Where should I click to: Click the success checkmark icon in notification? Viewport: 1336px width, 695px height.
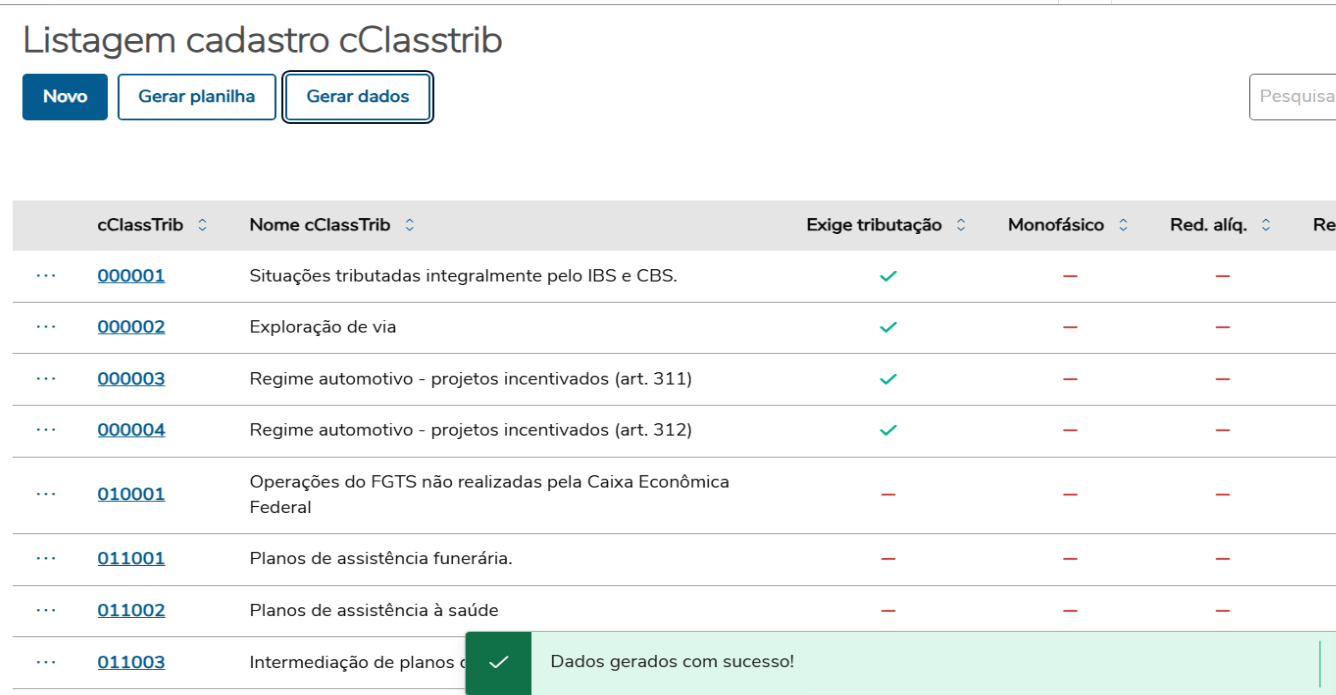[498, 662]
